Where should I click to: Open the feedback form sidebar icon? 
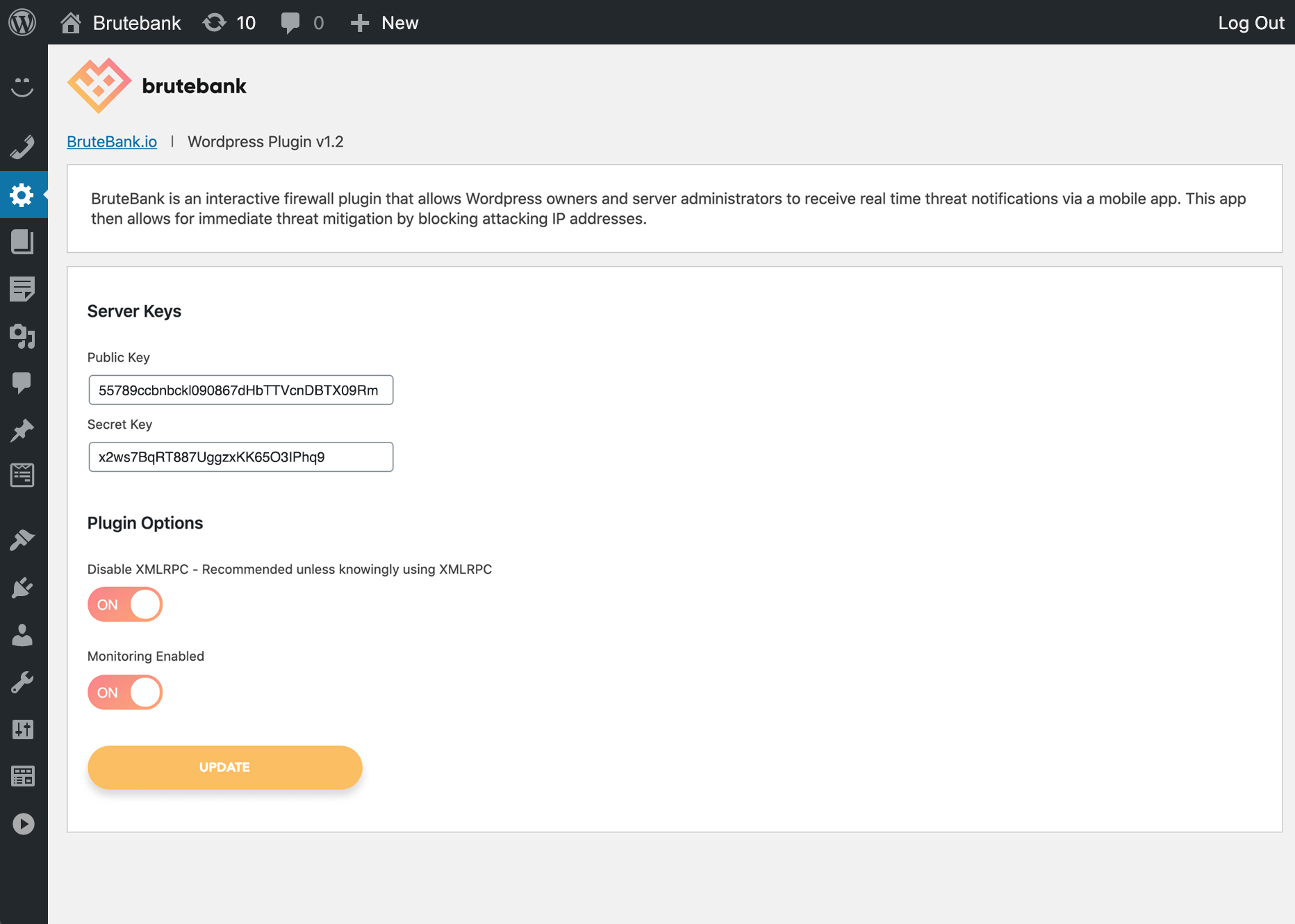pos(22,475)
